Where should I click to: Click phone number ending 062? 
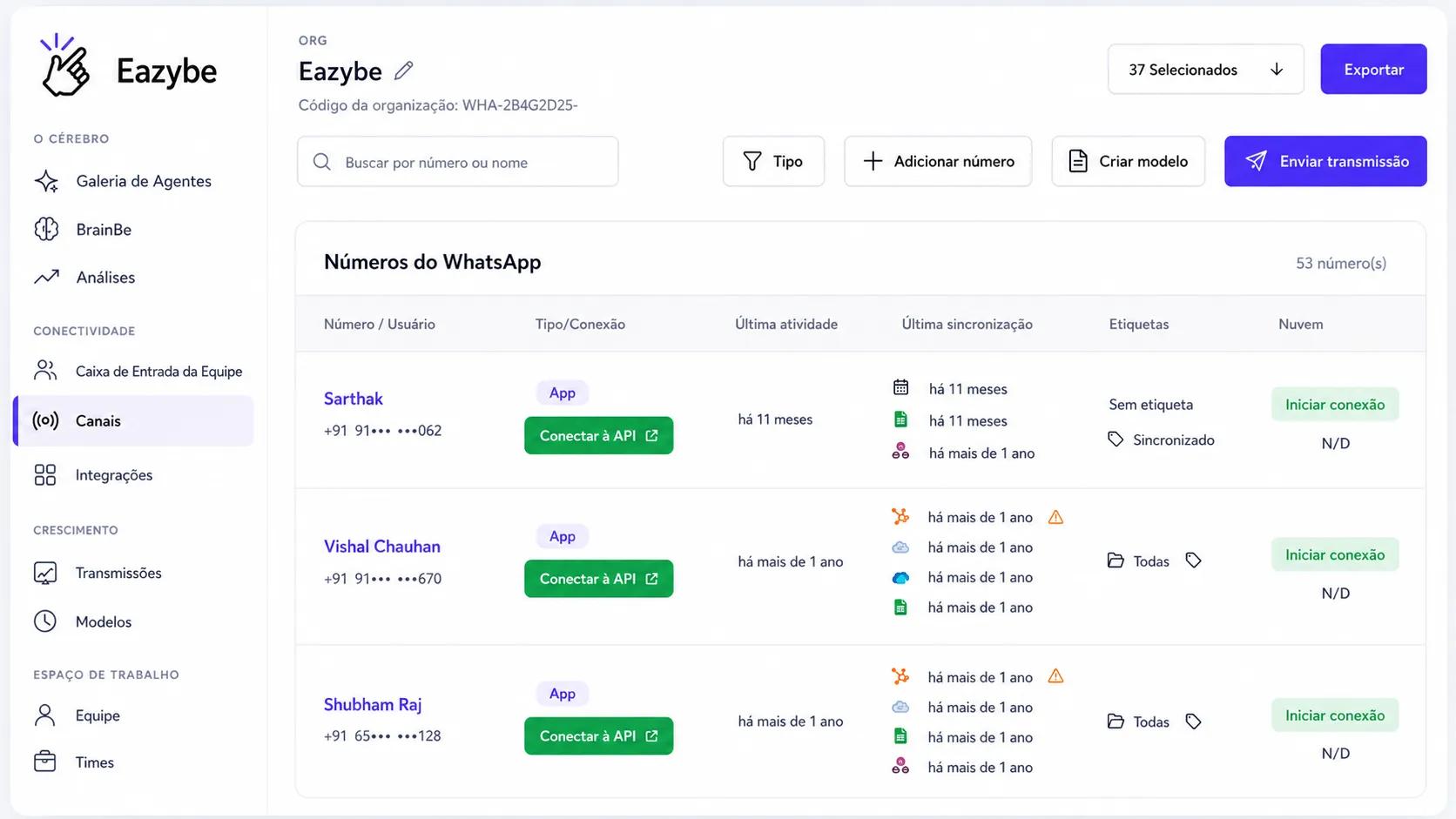pyautogui.click(x=382, y=431)
